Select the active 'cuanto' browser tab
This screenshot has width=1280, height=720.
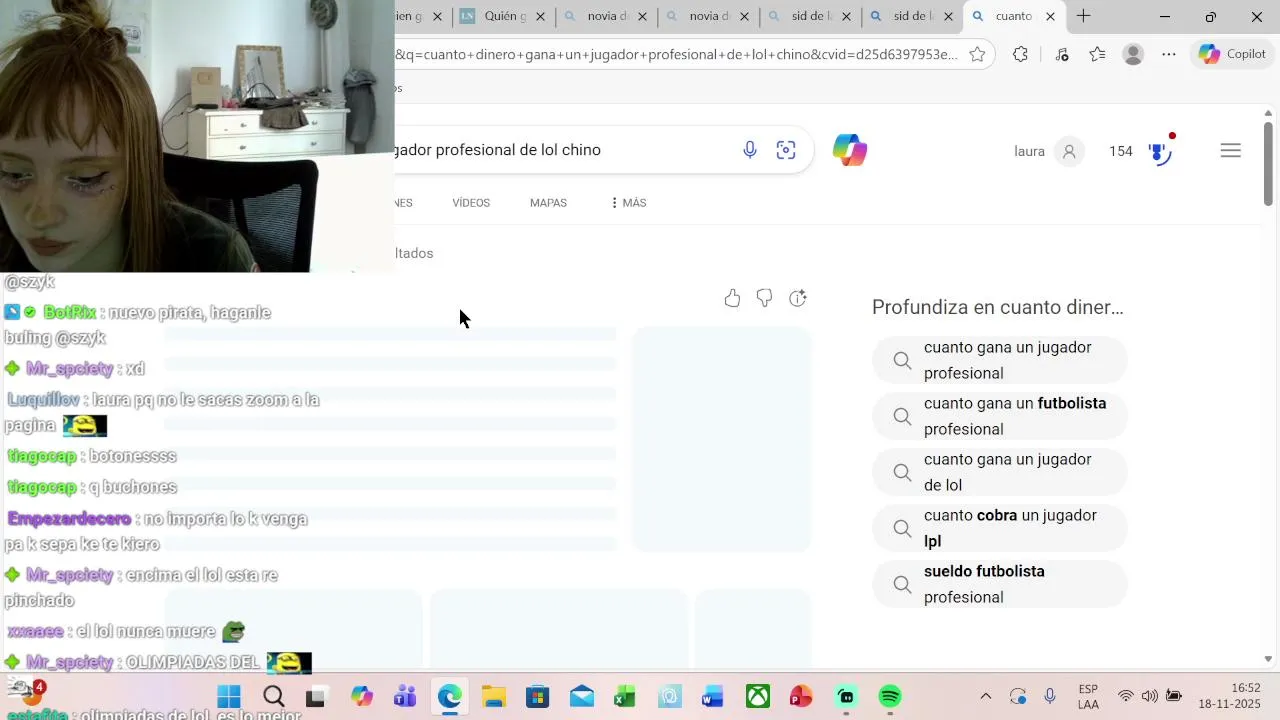pyautogui.click(x=1014, y=16)
